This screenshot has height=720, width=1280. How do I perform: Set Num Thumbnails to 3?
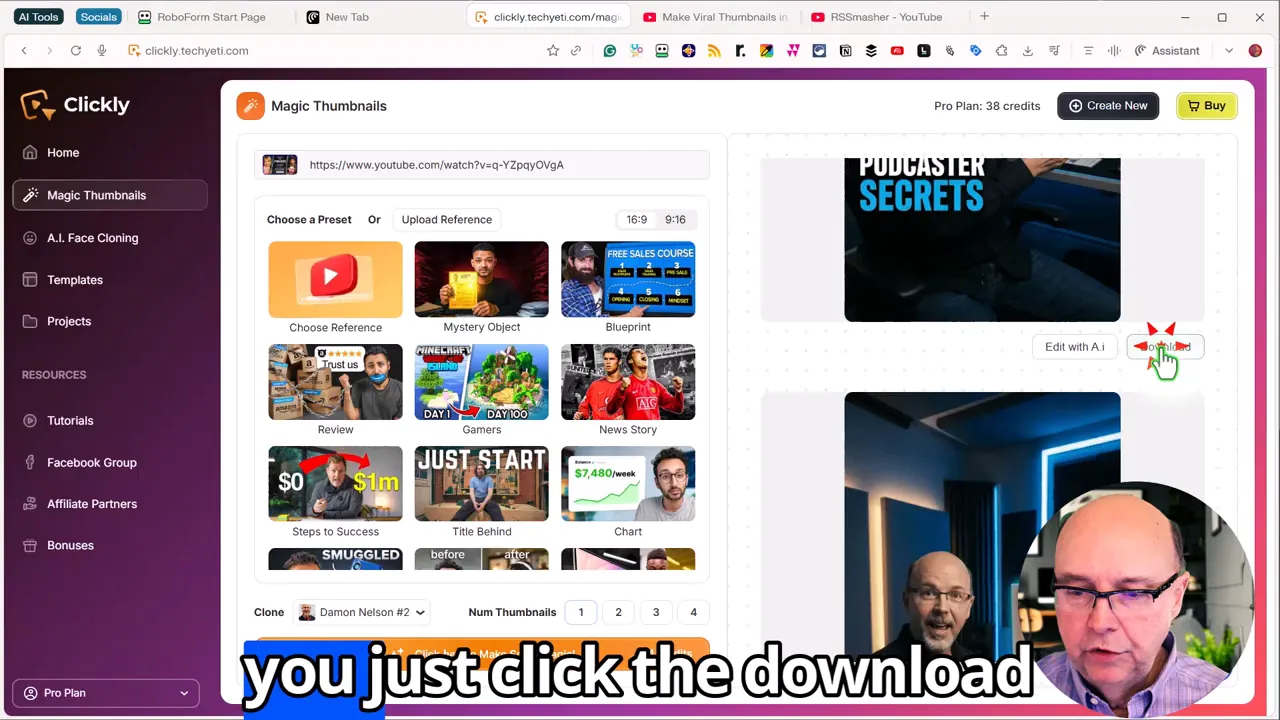tap(655, 612)
